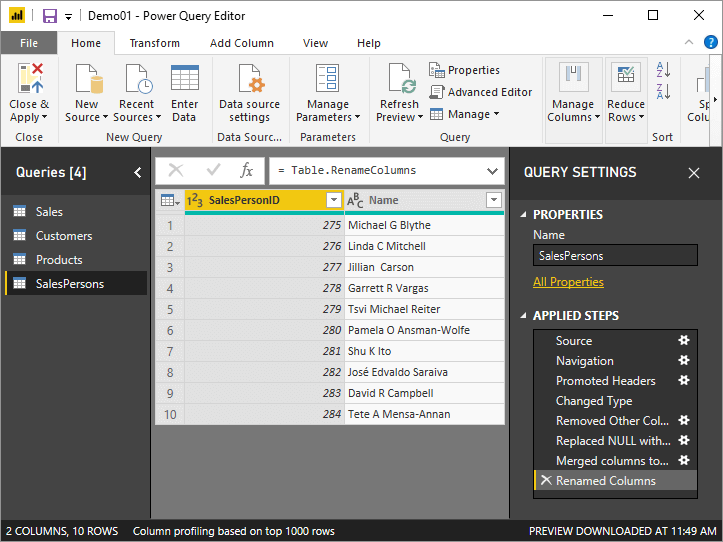Open All Properties link
This screenshot has height=542, width=723.
[x=568, y=282]
